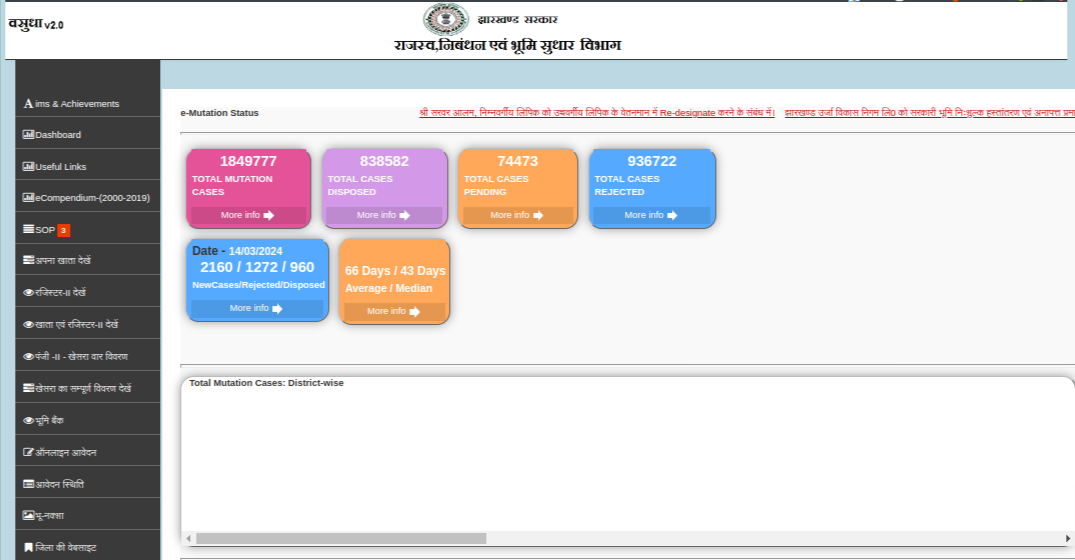Click the Dashboard chart icon in sidebar
Screen dimensions: 1075x560
(x=28, y=135)
